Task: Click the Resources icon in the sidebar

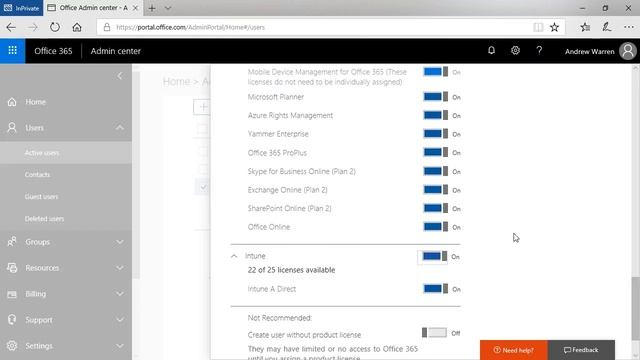Action: point(12,268)
